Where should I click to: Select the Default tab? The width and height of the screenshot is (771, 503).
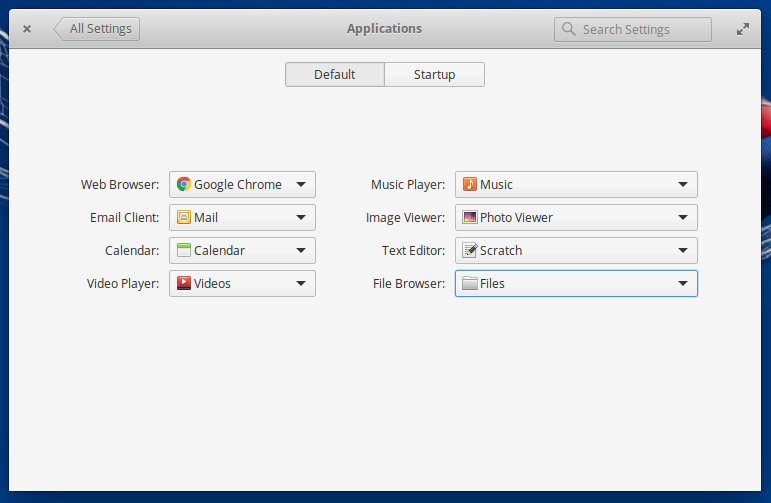coord(335,74)
